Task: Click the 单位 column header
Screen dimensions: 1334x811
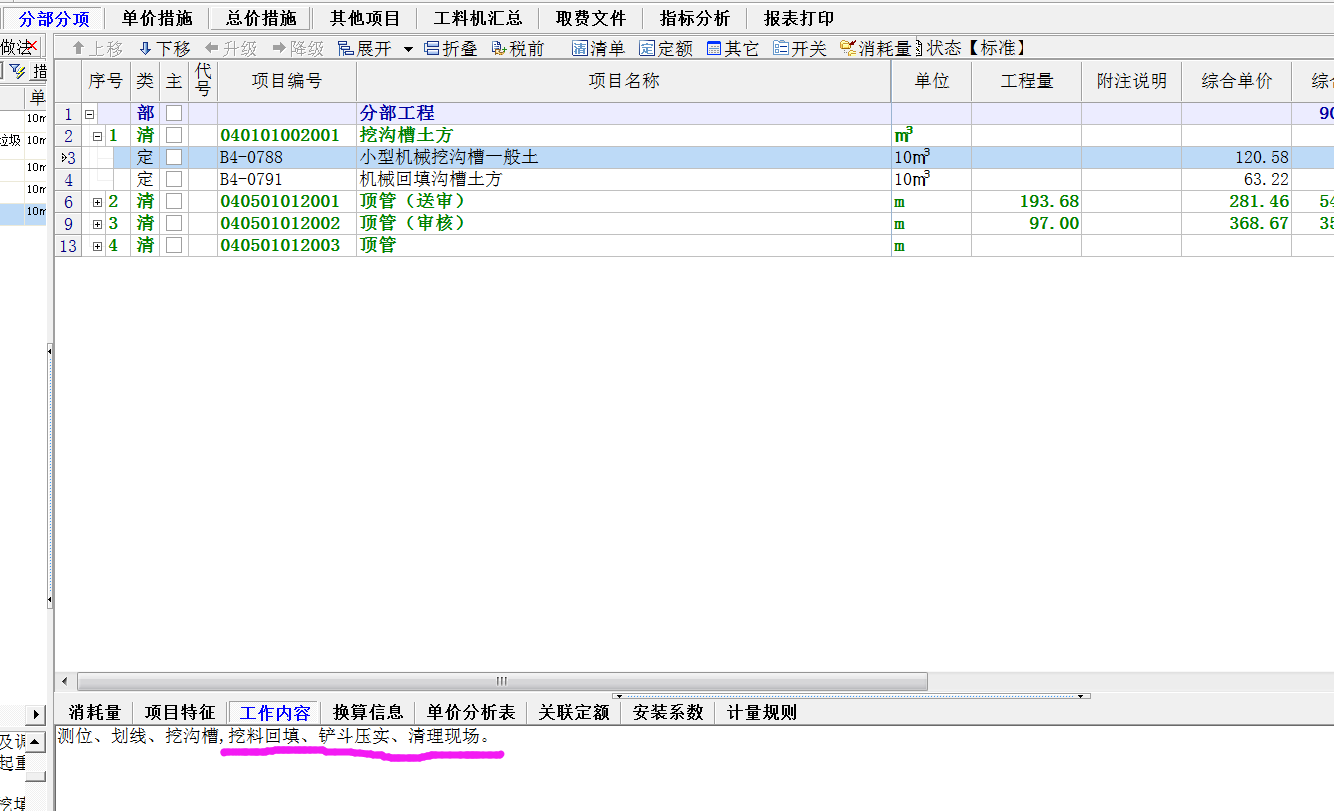Action: coord(931,81)
